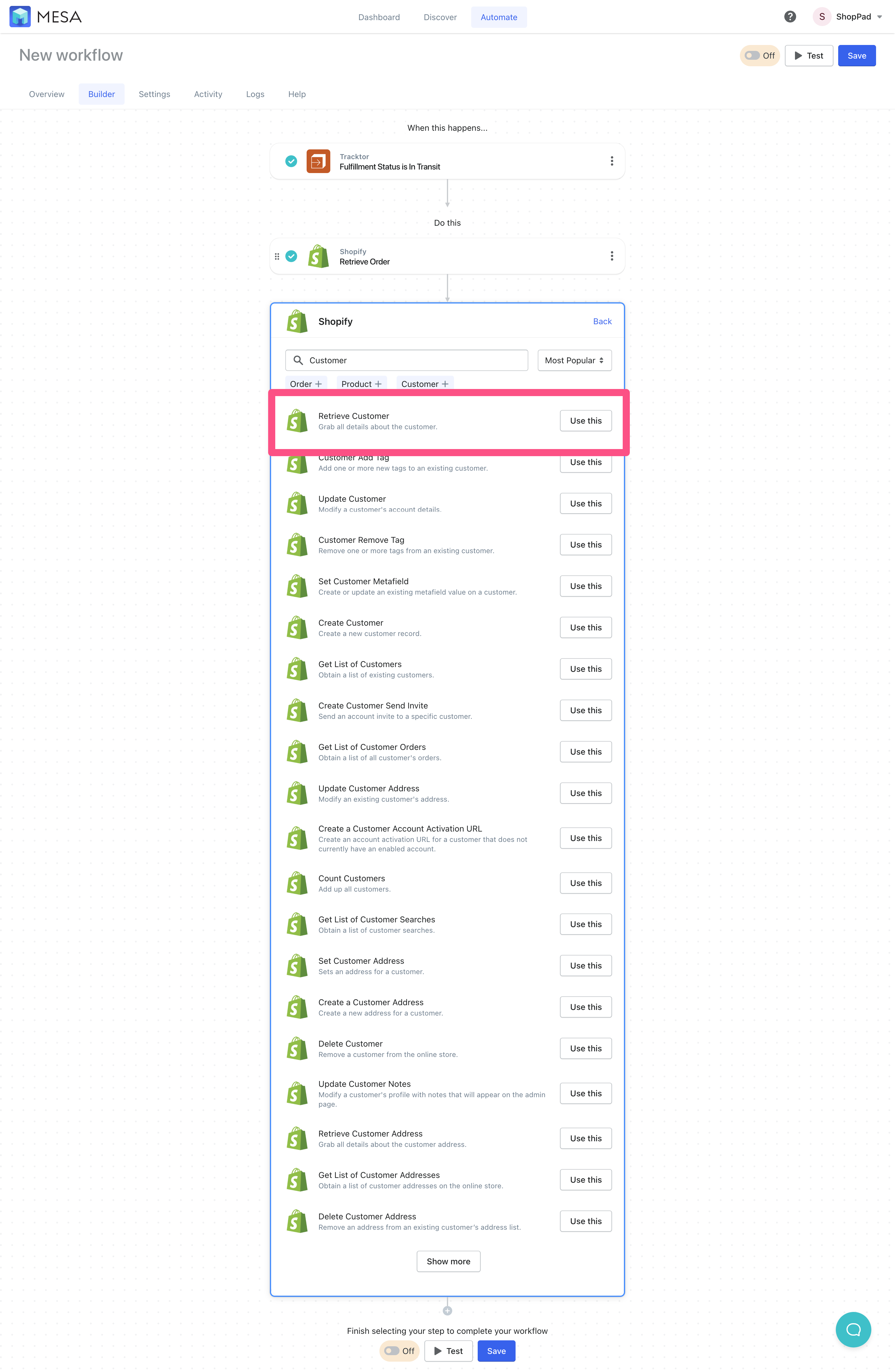Click Use this for Set Customer Address

(x=585, y=966)
